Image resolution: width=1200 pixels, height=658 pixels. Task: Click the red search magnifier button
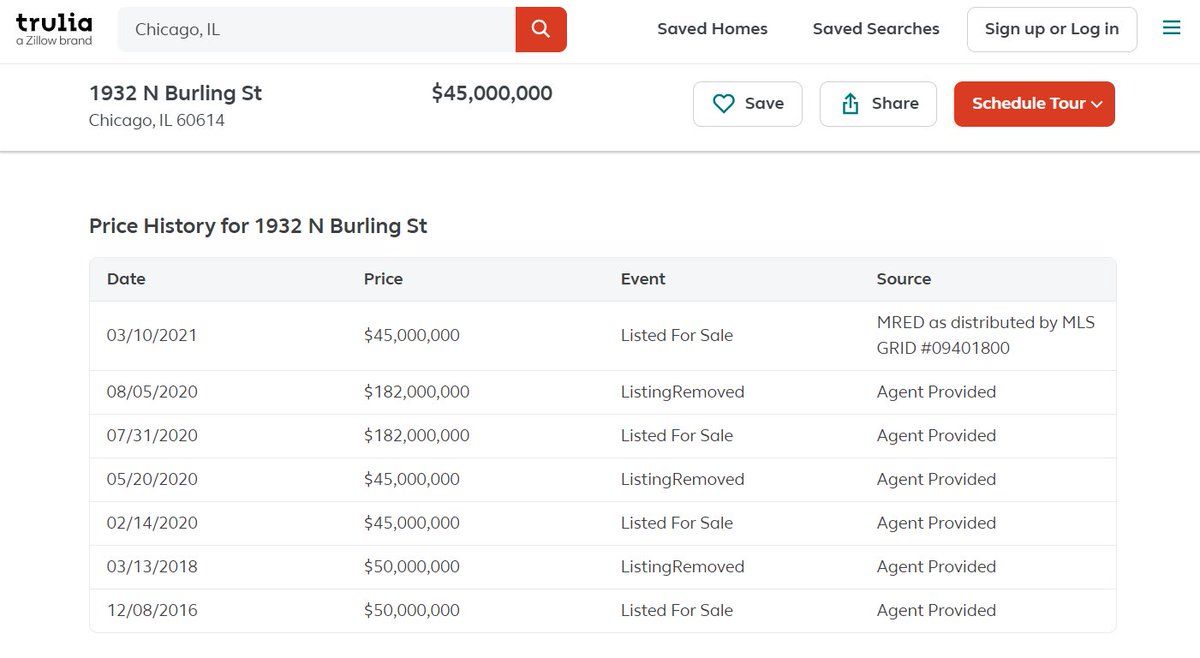tap(541, 29)
